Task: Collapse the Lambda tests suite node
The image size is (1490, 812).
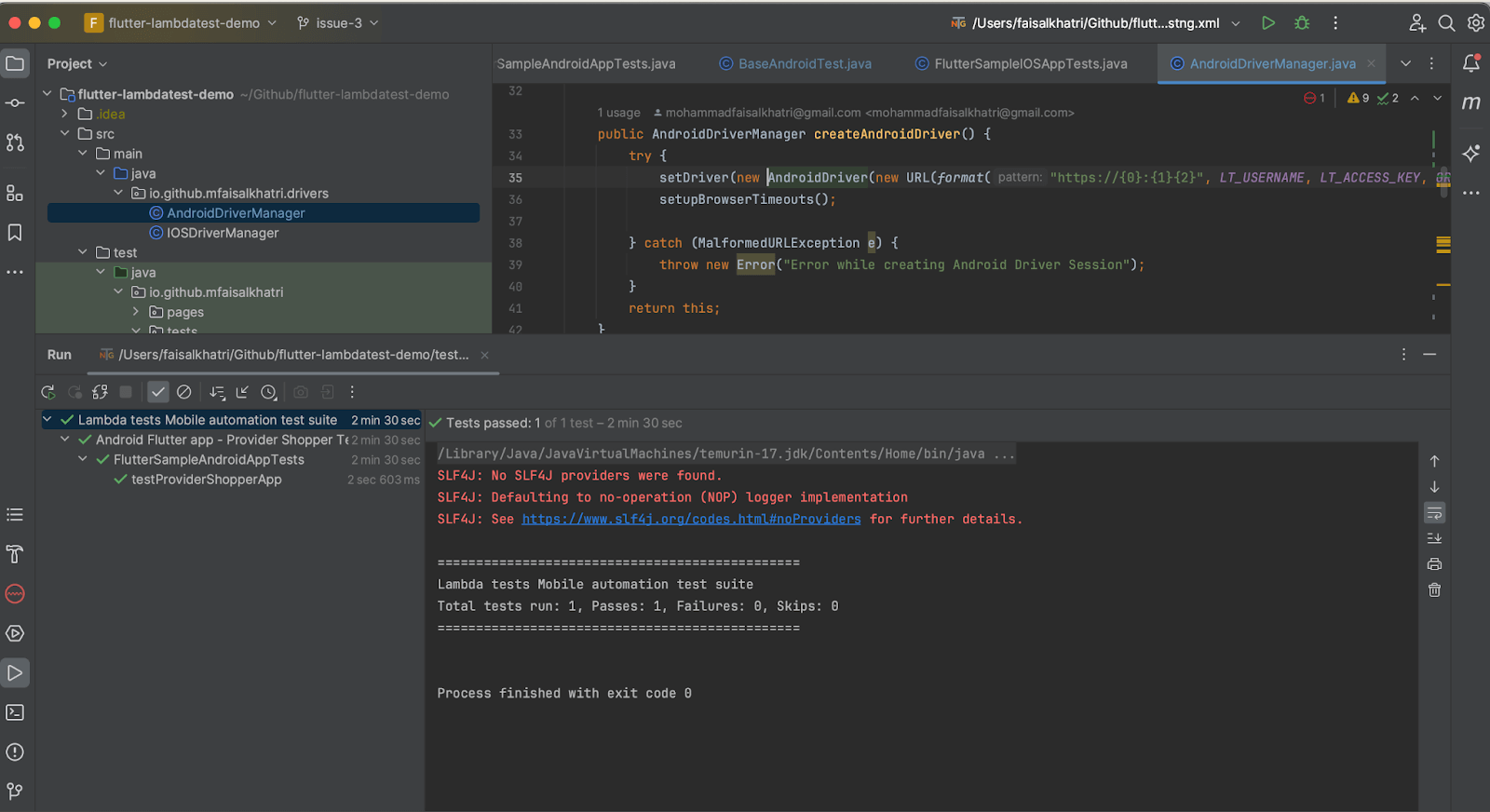Action: 47,420
